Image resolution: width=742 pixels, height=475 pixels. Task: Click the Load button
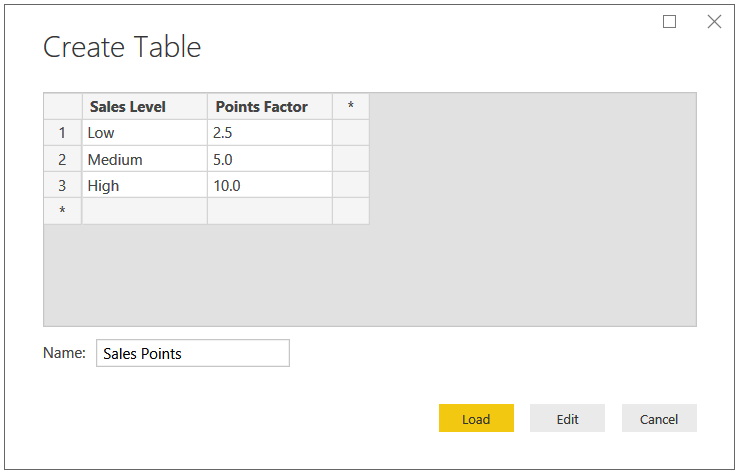coord(476,418)
